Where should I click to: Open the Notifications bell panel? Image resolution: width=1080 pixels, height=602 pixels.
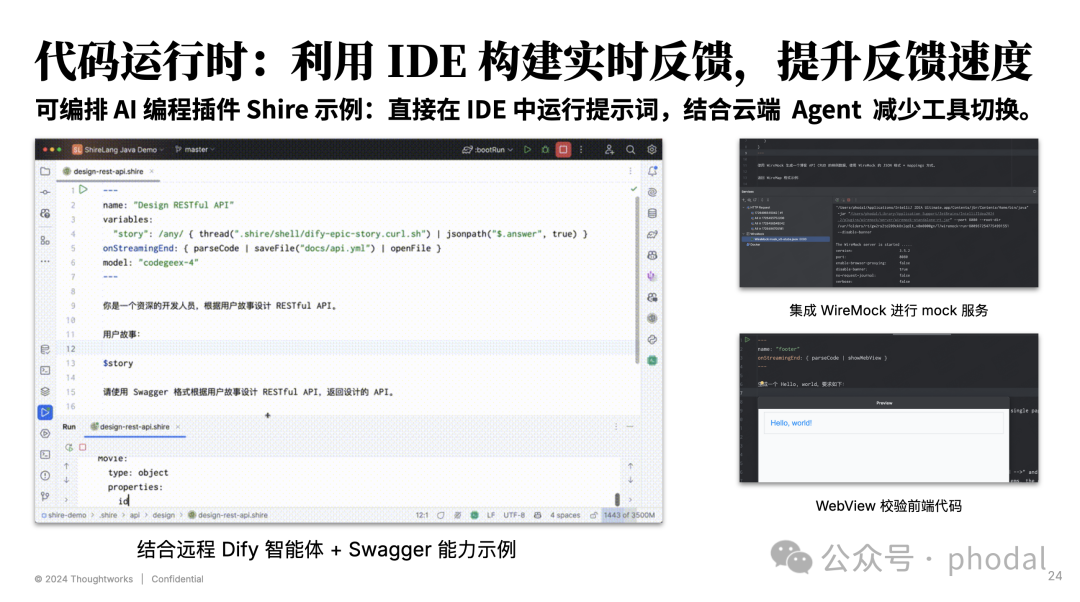pos(652,171)
